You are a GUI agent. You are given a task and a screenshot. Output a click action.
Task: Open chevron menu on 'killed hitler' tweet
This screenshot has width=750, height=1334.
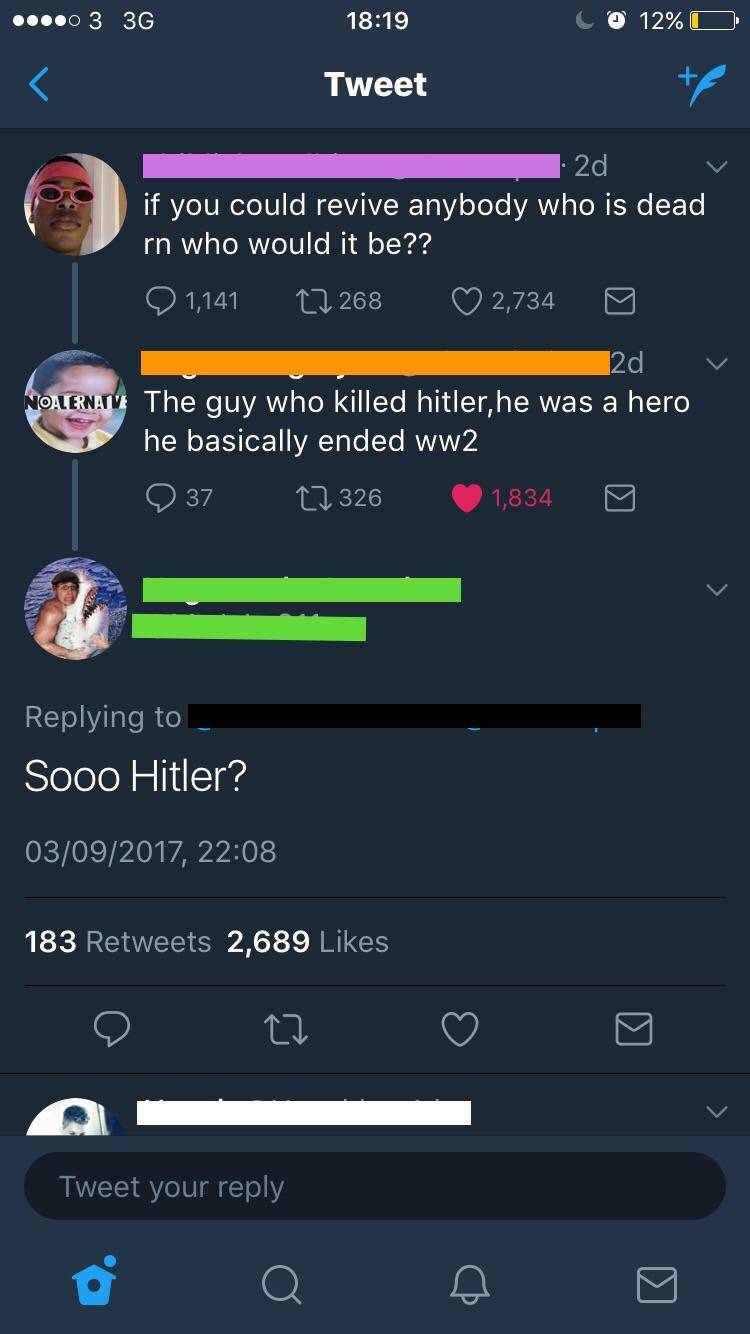click(x=716, y=364)
